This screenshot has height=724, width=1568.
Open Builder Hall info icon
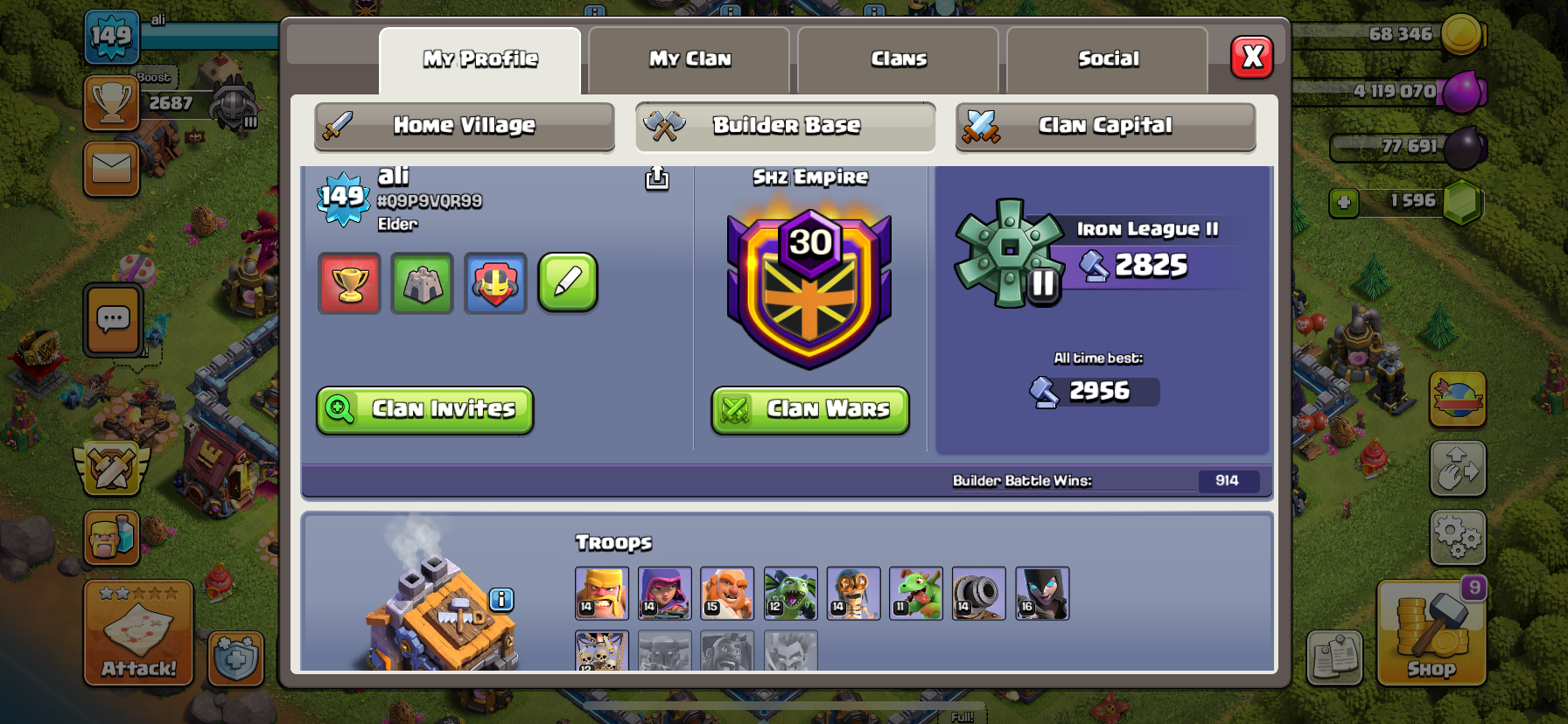click(501, 599)
